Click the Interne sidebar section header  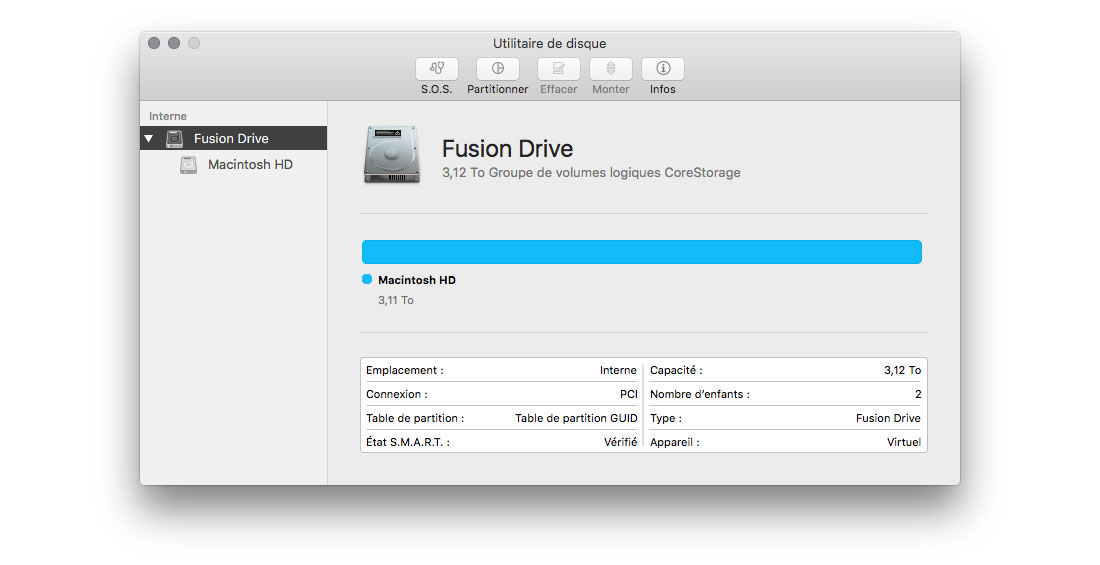tap(168, 116)
